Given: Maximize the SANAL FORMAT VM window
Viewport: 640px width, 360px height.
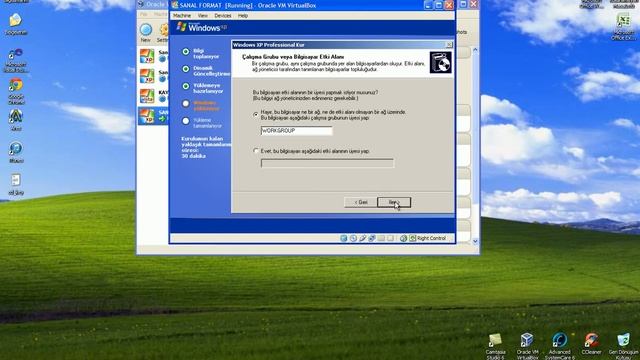Looking at the screenshot, I should coord(439,5).
